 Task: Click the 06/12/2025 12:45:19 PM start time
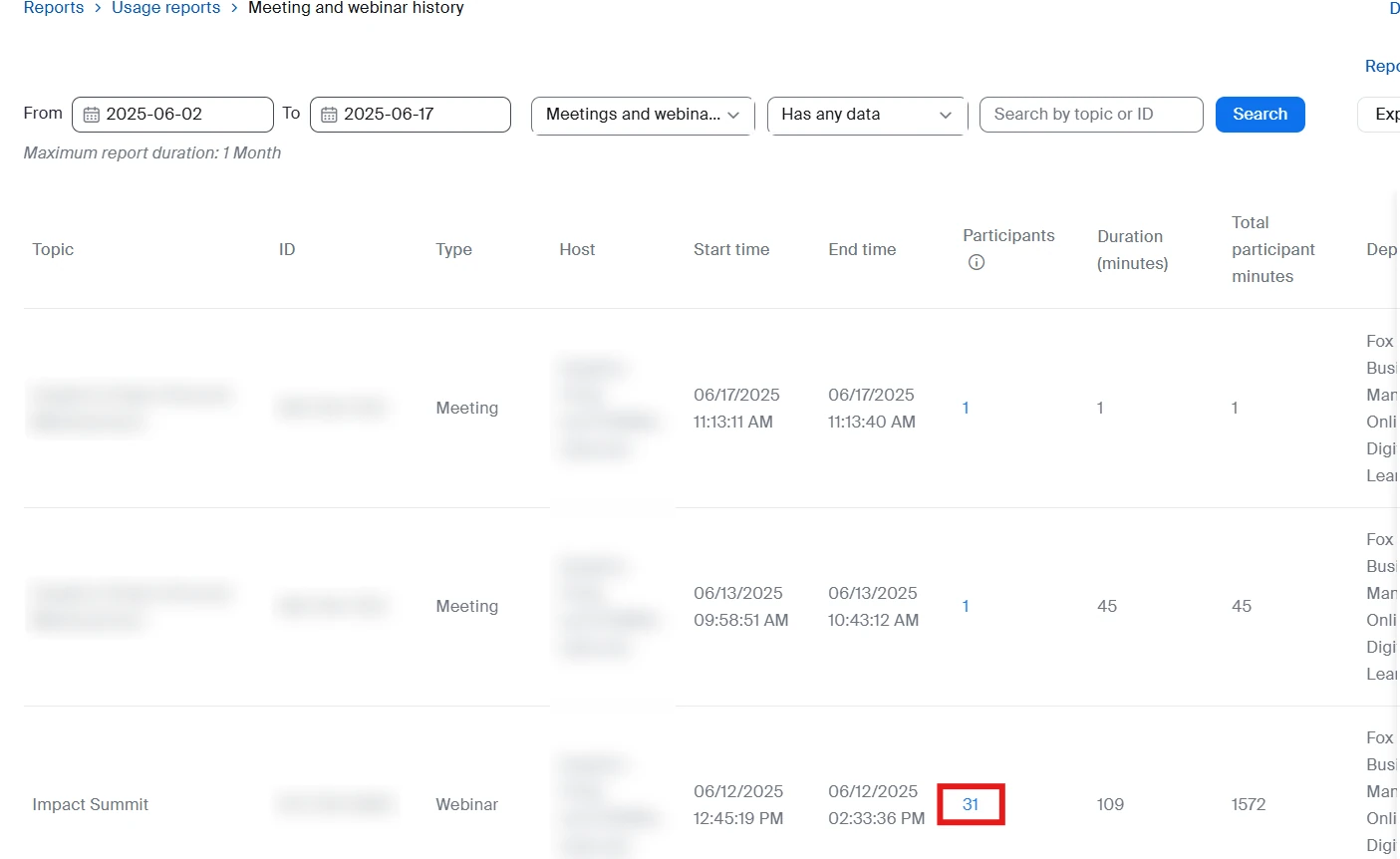pos(738,804)
